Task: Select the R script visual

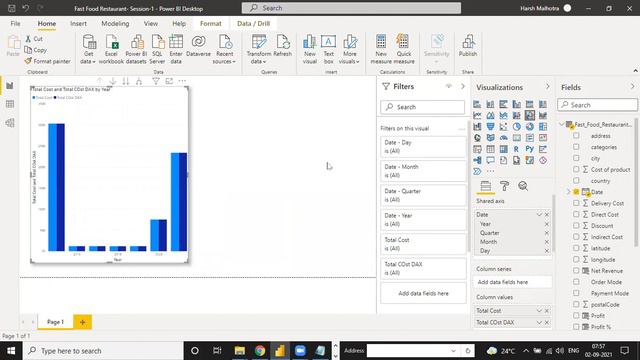Action: point(517,149)
